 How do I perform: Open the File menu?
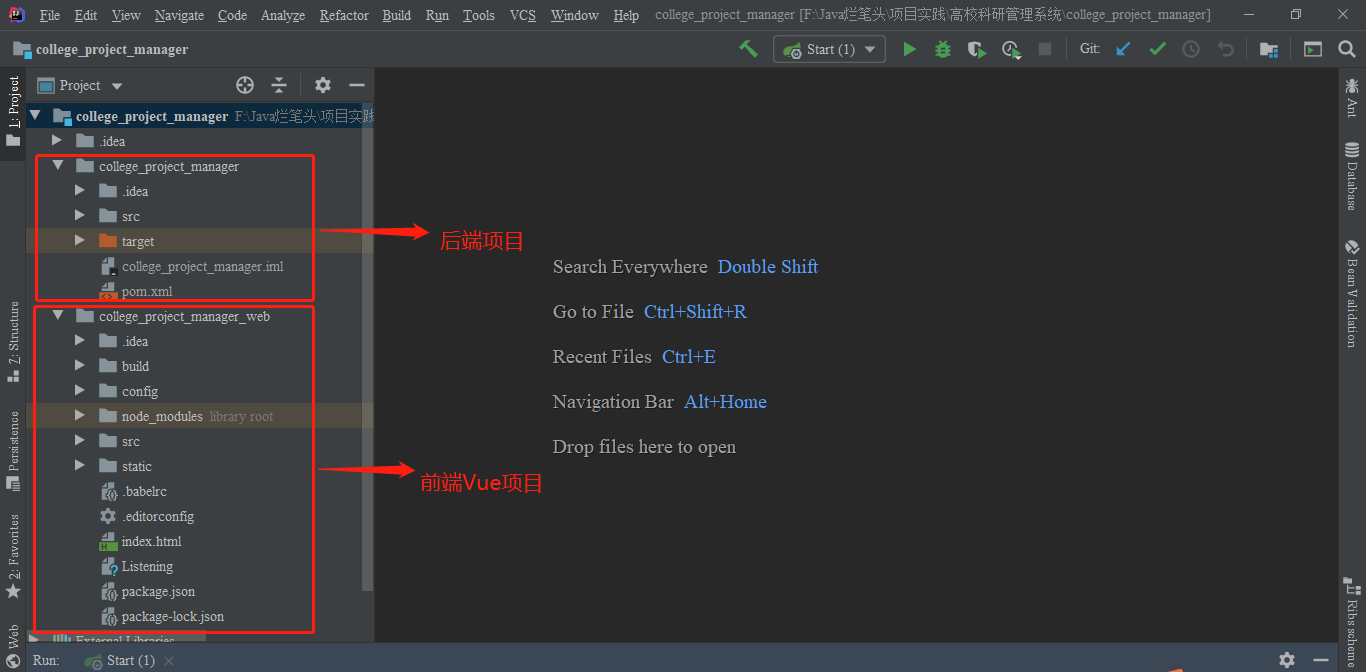point(49,15)
